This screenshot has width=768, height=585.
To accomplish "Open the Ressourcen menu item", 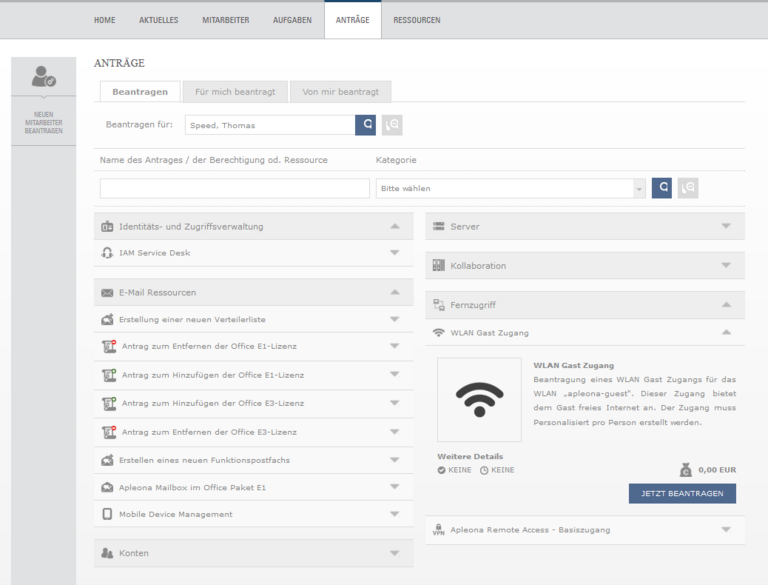I will pyautogui.click(x=417, y=20).
